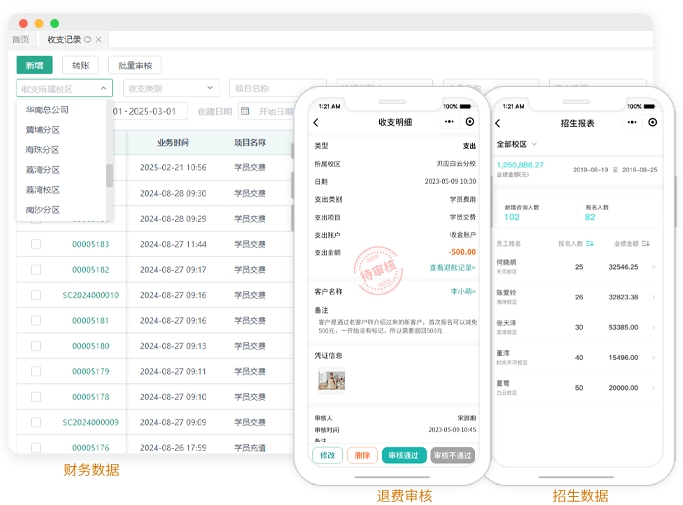Go back from 招生报表 phone screen
Screen dimensions: 683x505
[498, 123]
